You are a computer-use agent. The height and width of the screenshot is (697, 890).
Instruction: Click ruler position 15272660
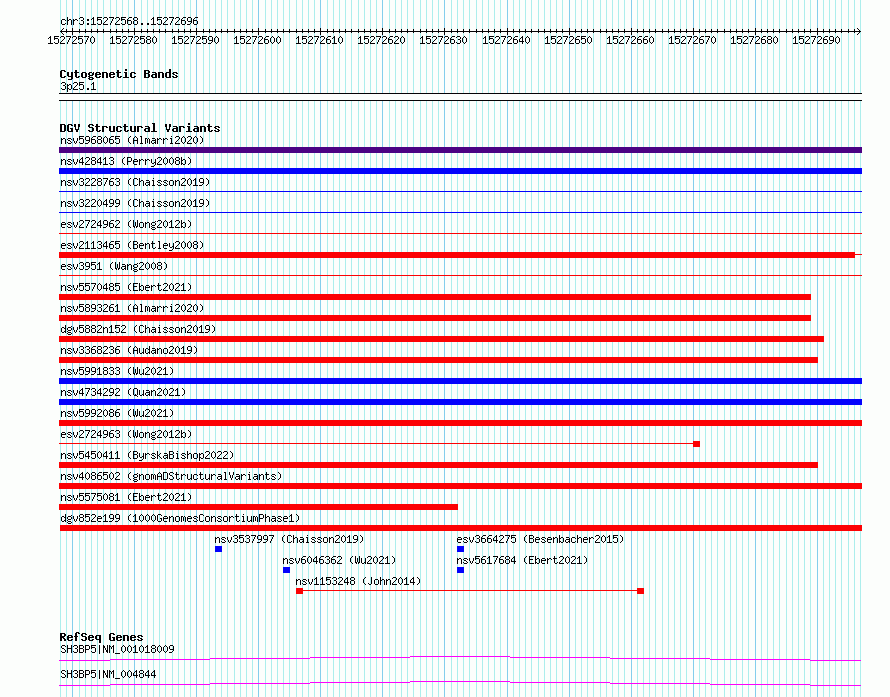[x=630, y=40]
